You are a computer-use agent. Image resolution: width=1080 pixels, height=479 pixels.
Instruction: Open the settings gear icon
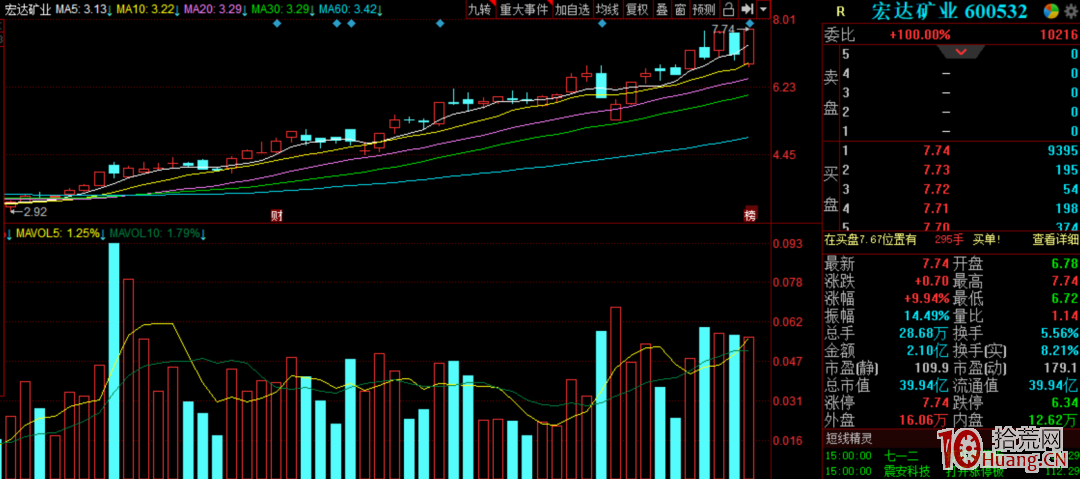tap(1072, 11)
